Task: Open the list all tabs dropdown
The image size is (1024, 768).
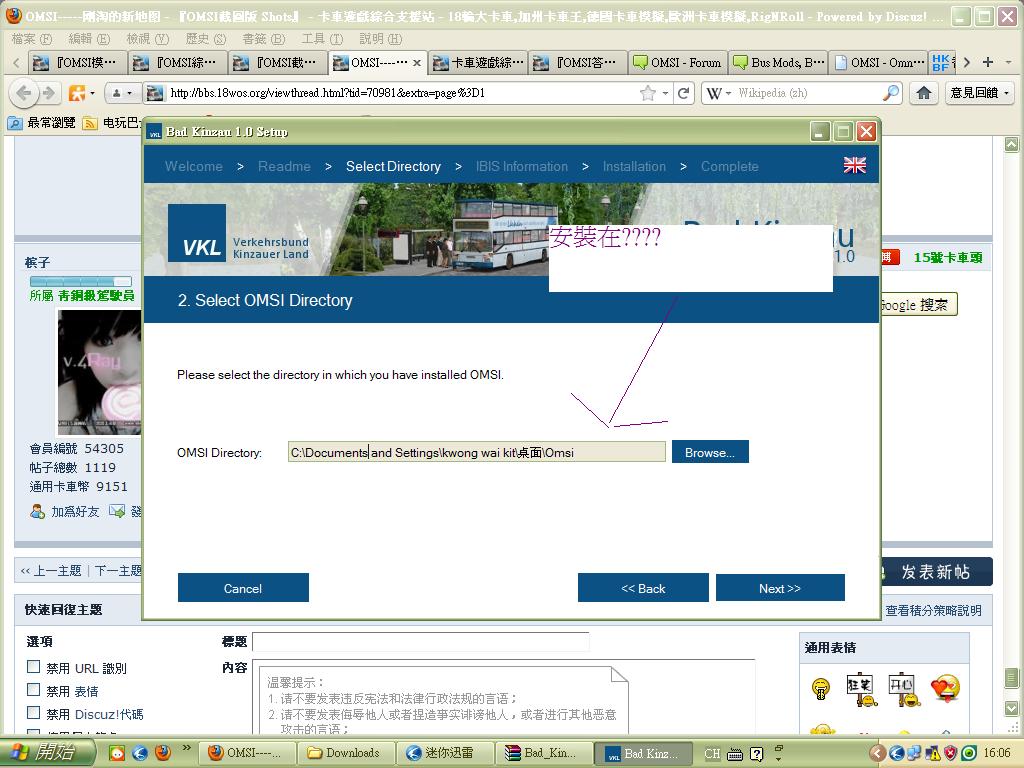Action: (1010, 63)
